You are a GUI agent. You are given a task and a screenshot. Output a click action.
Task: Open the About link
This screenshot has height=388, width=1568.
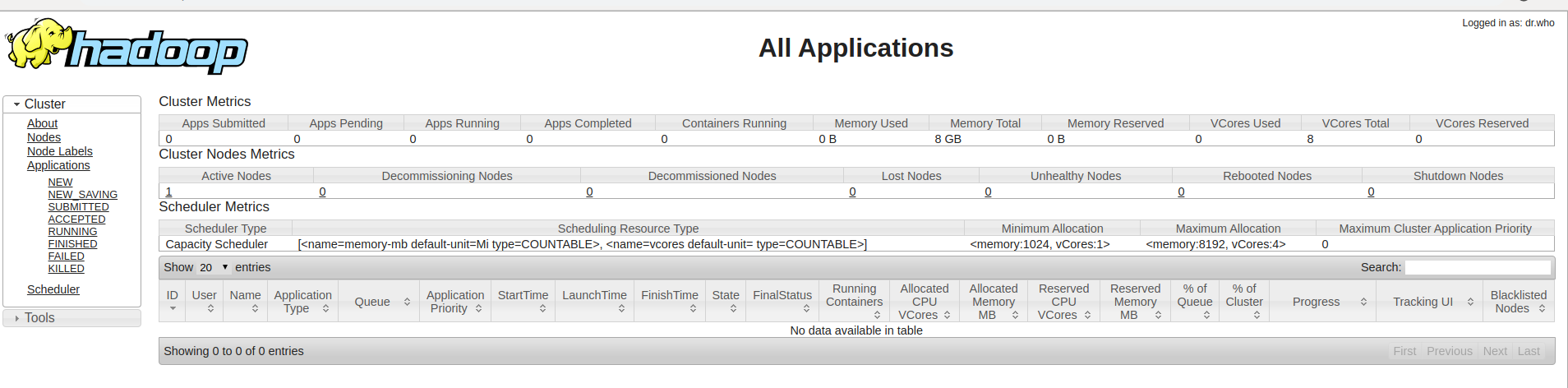coord(42,123)
